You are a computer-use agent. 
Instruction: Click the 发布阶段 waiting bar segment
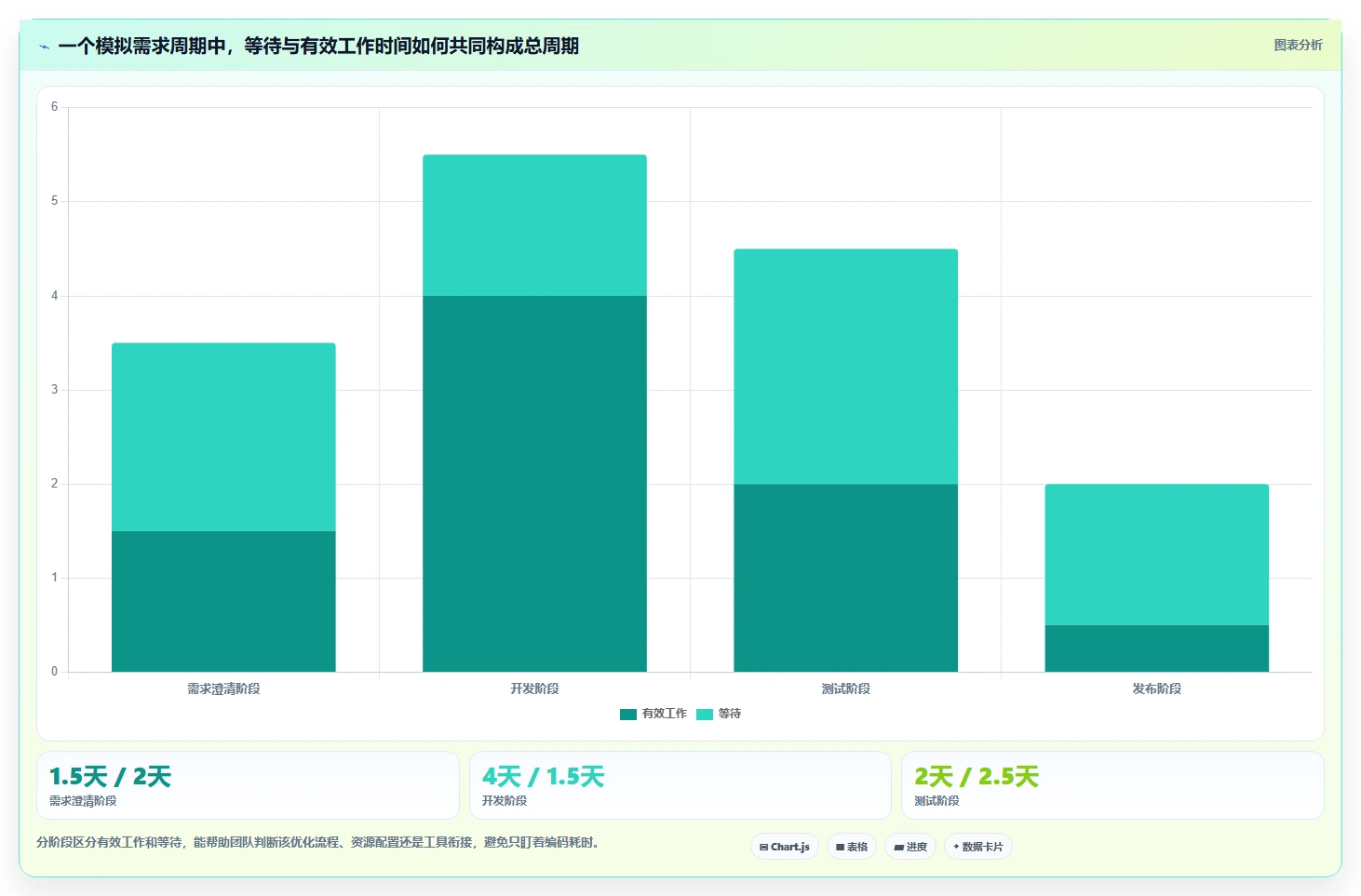(1156, 555)
